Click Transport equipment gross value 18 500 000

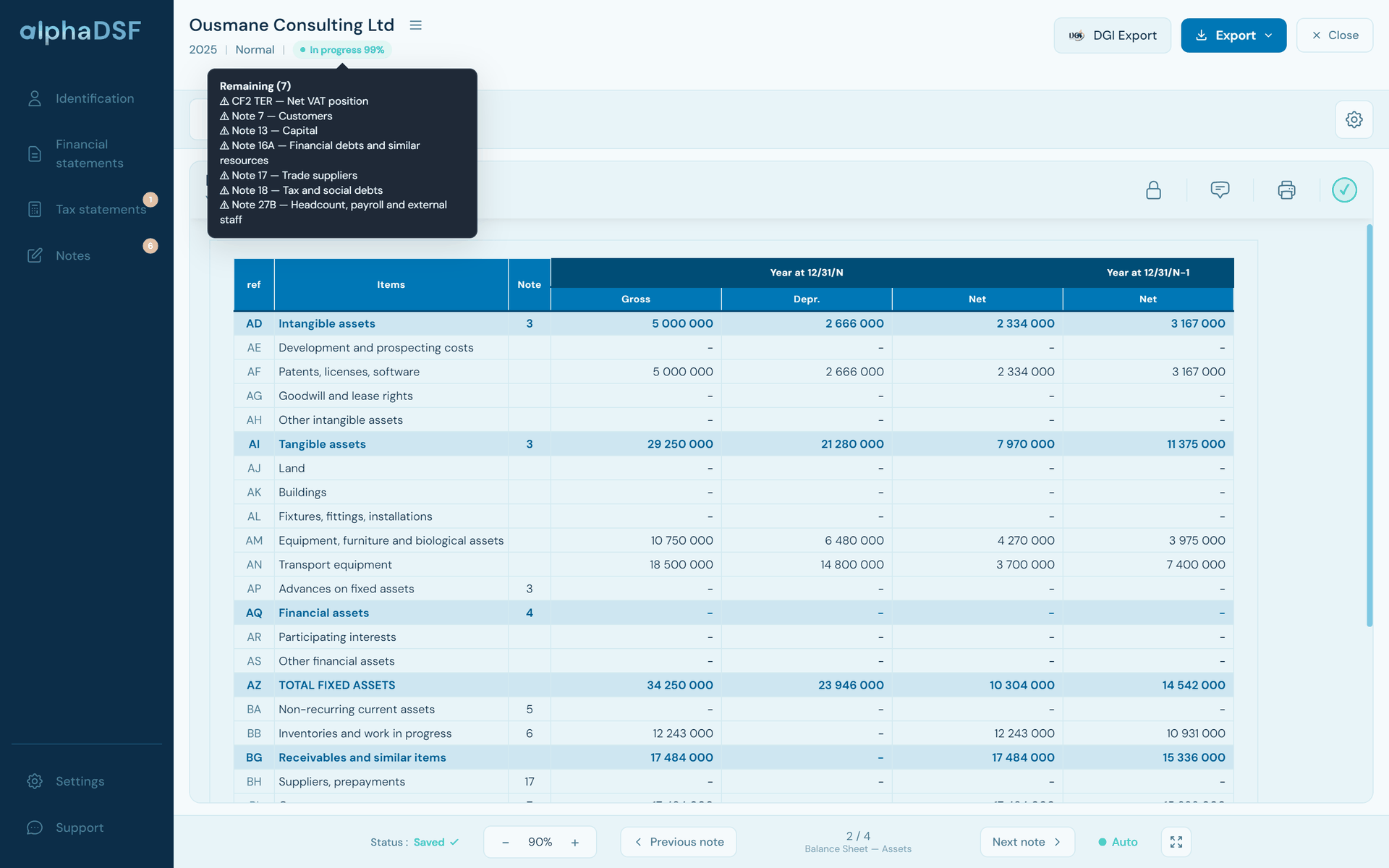click(681, 564)
